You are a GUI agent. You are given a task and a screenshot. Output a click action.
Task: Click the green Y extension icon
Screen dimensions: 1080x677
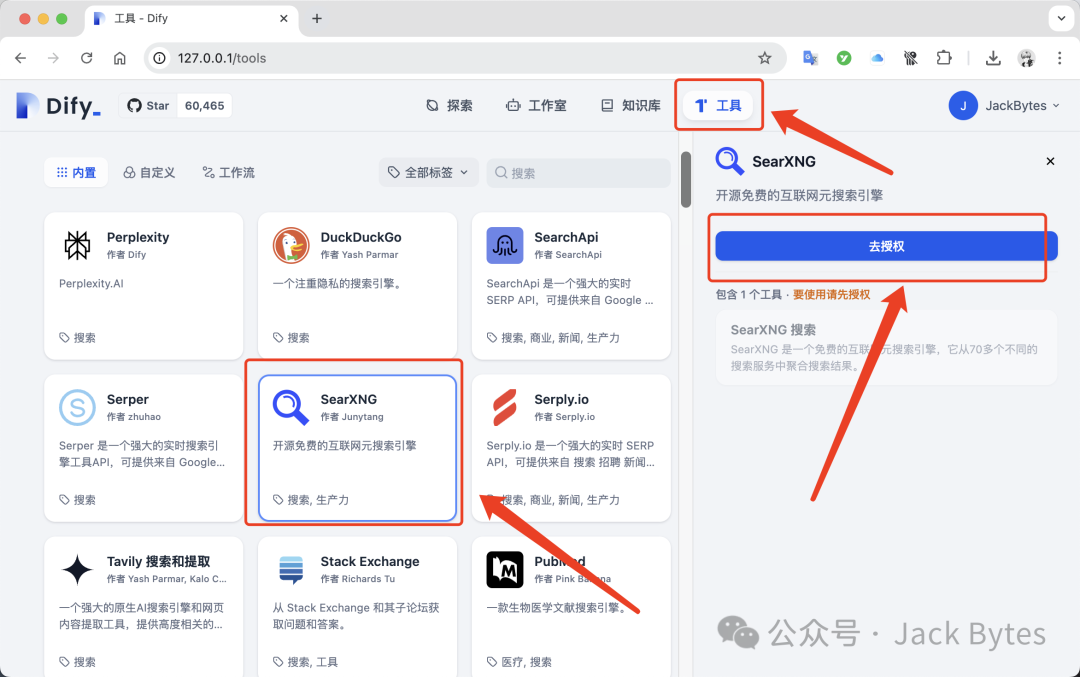click(x=844, y=58)
